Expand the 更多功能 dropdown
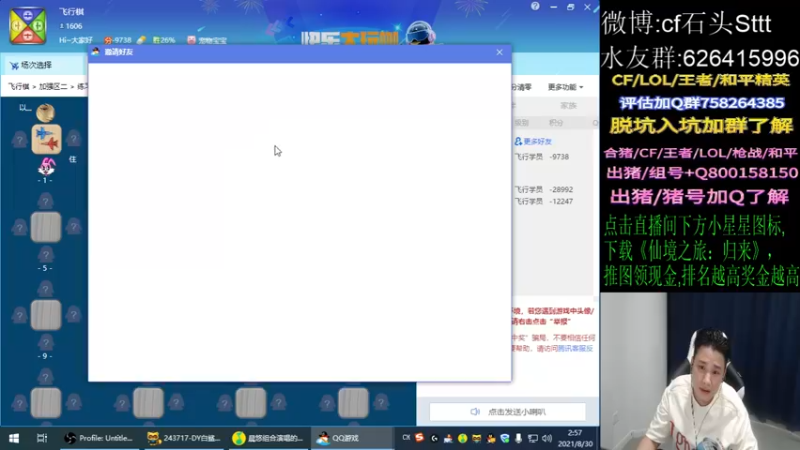This screenshot has height=450, width=800. pos(565,87)
